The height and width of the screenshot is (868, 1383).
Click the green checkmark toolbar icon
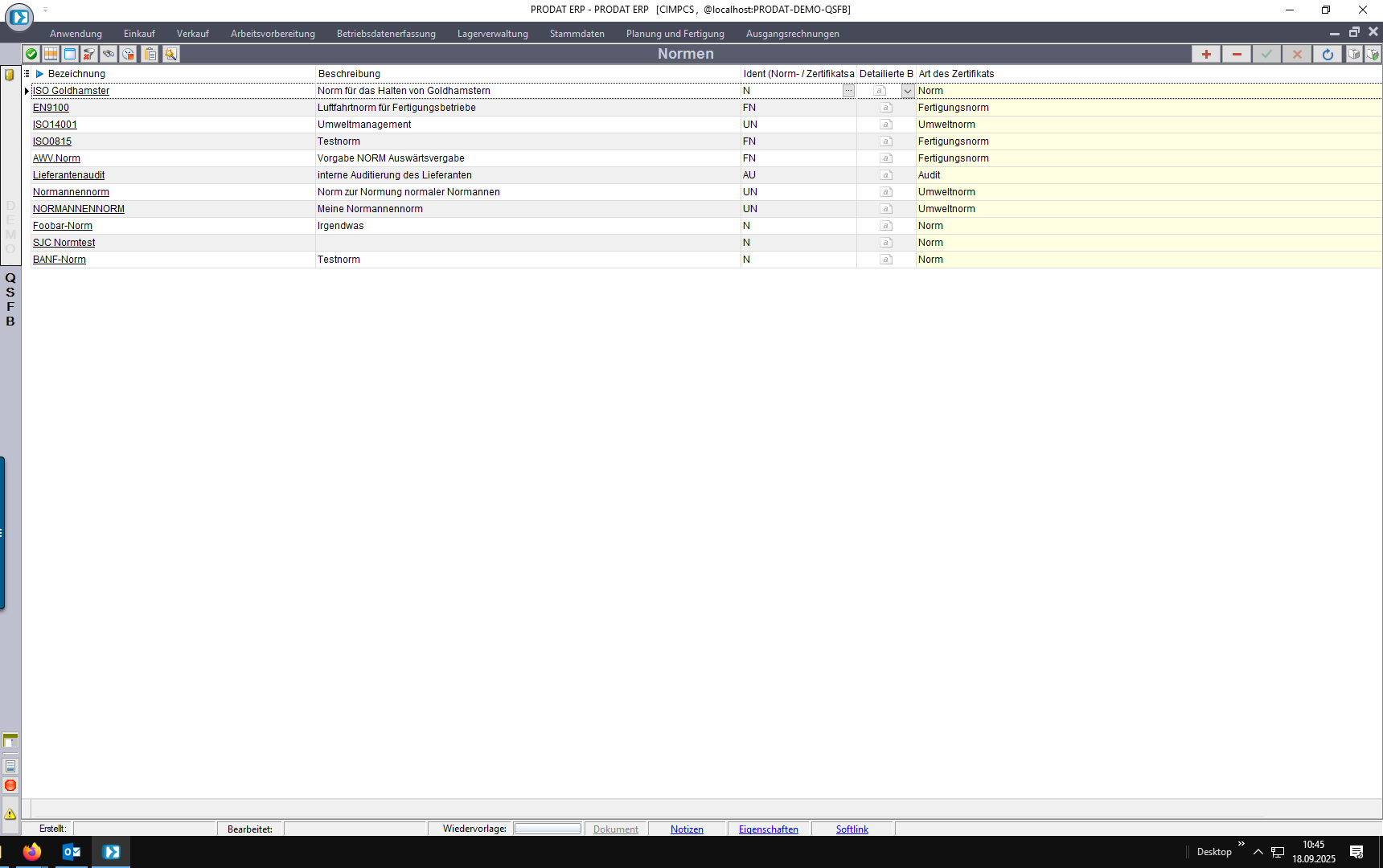[x=31, y=54]
